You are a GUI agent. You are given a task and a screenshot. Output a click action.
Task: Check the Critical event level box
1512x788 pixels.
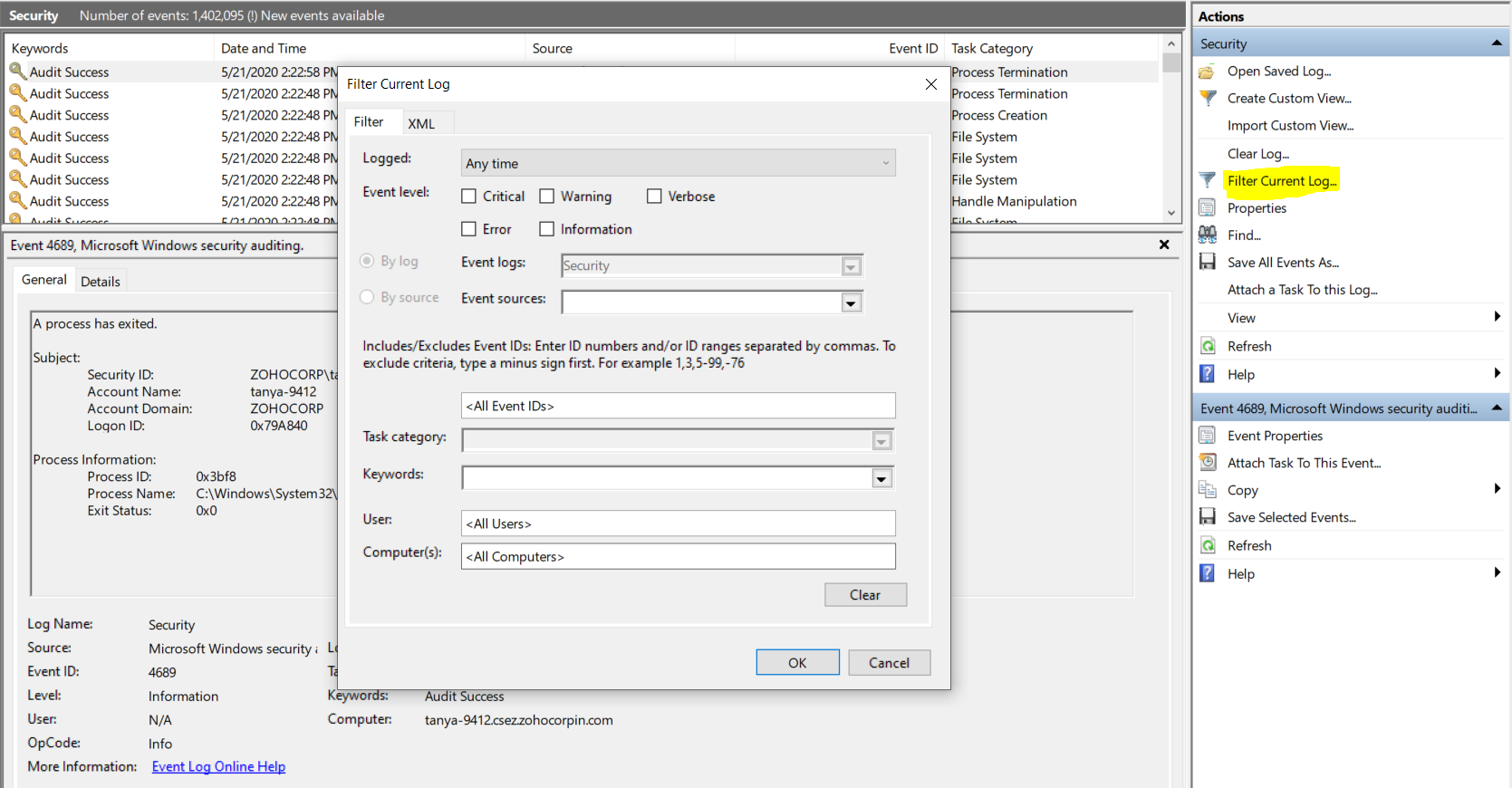point(468,197)
